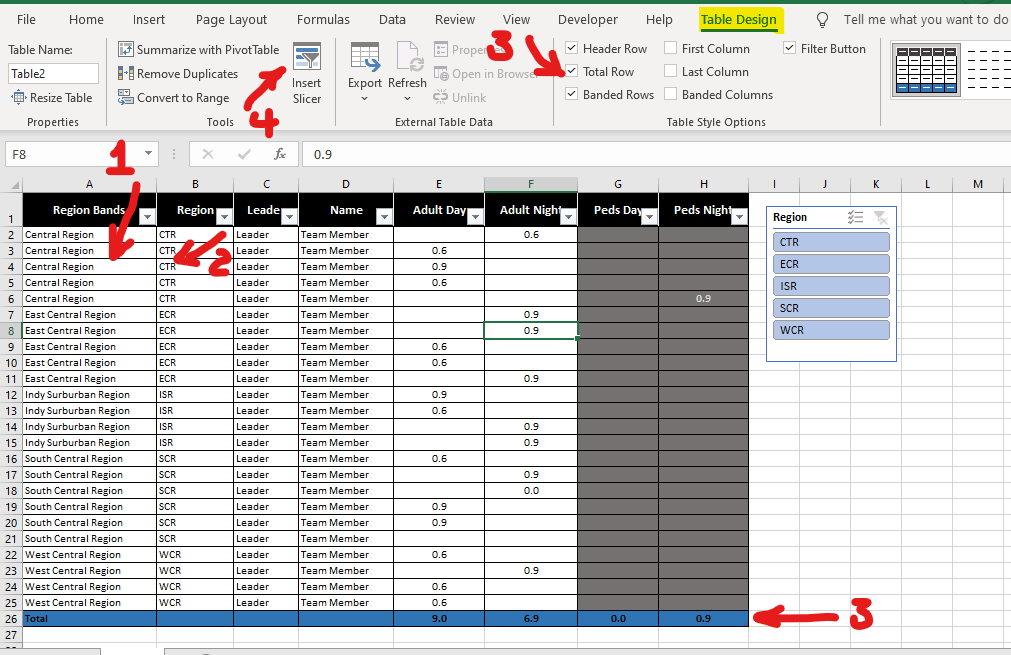The width and height of the screenshot is (1011, 655).
Task: Select the black banded table style thumbnail
Action: coord(926,70)
